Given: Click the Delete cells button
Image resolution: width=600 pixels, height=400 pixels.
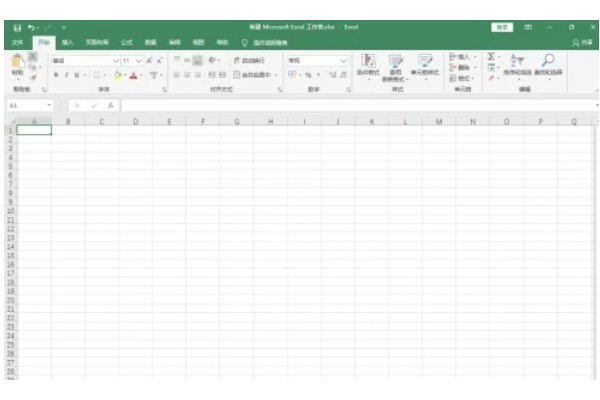Looking at the screenshot, I should pos(462,67).
